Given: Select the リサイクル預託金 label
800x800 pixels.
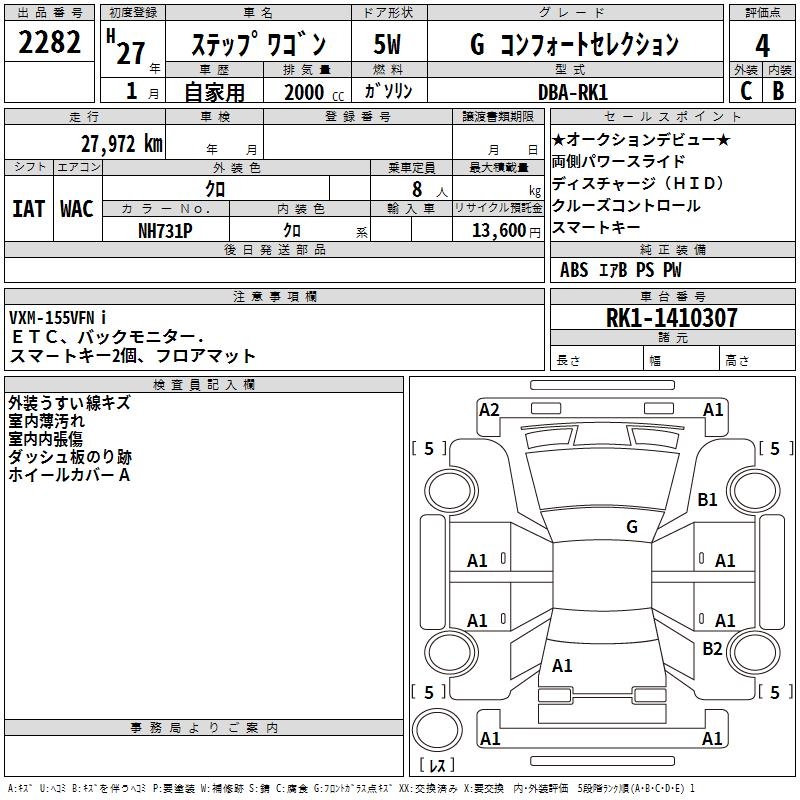Looking at the screenshot, I should tap(498, 208).
